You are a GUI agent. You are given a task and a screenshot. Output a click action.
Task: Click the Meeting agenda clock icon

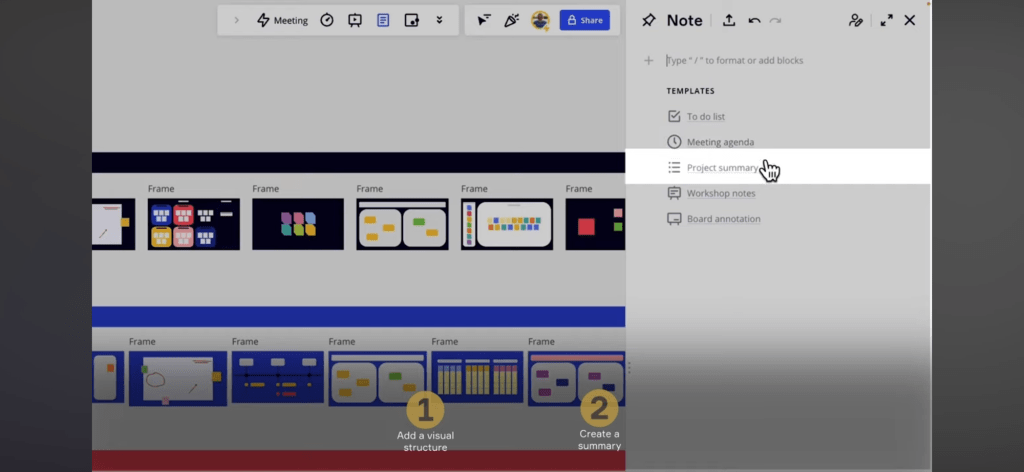click(674, 142)
